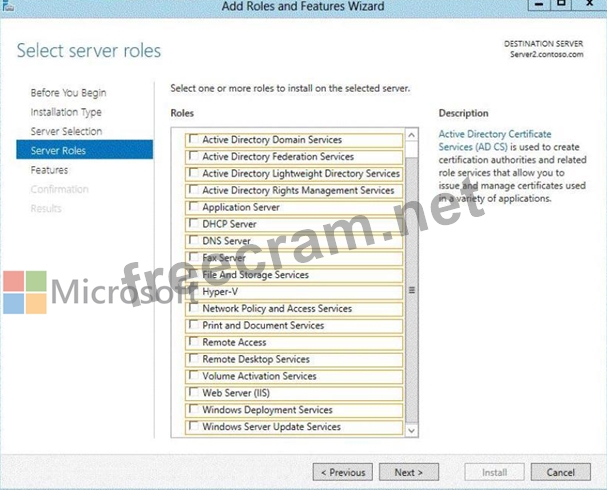Check Windows Server Update Services role
This screenshot has height=490, width=607.
[194, 426]
